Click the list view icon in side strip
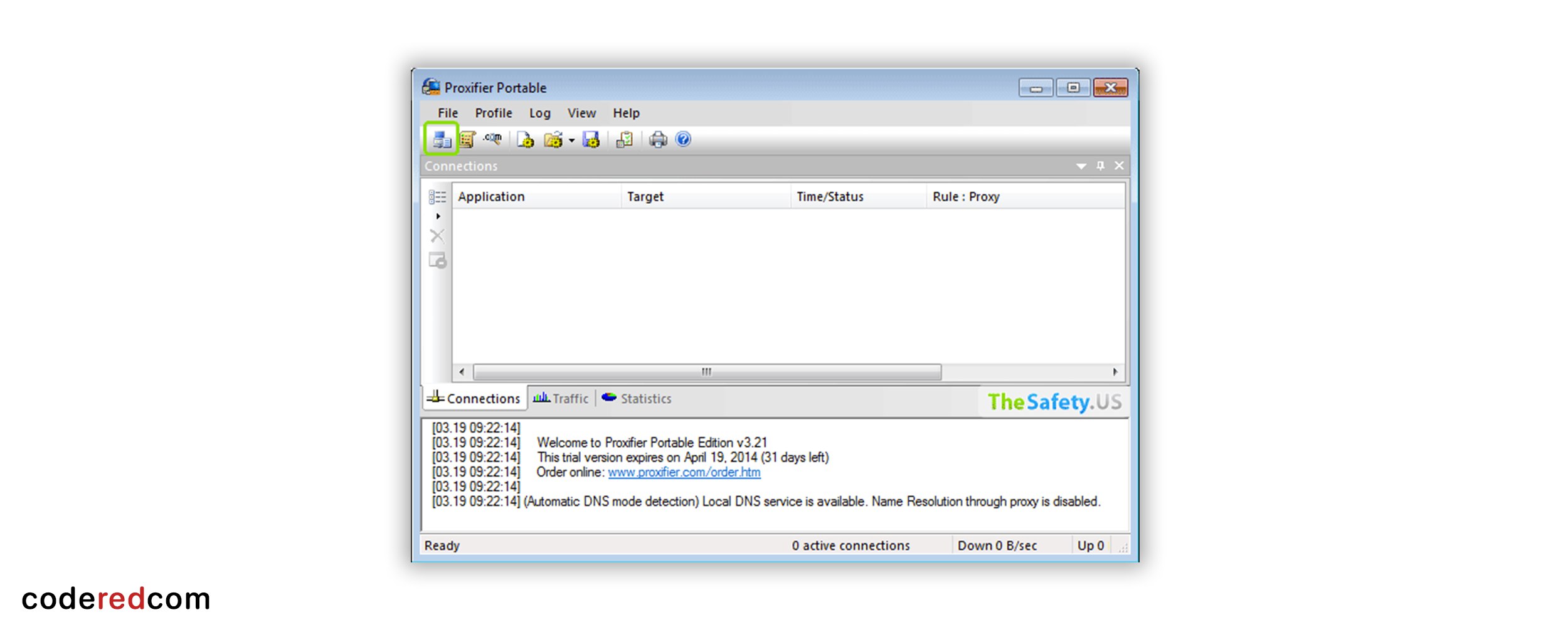Screen dimensions: 1568x627 click(x=438, y=197)
